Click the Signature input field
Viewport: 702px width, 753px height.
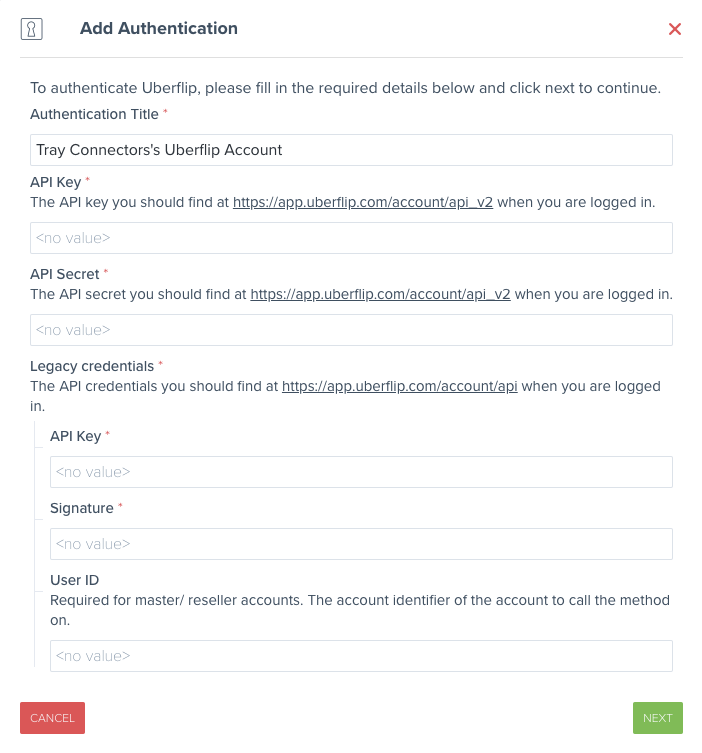tap(361, 544)
